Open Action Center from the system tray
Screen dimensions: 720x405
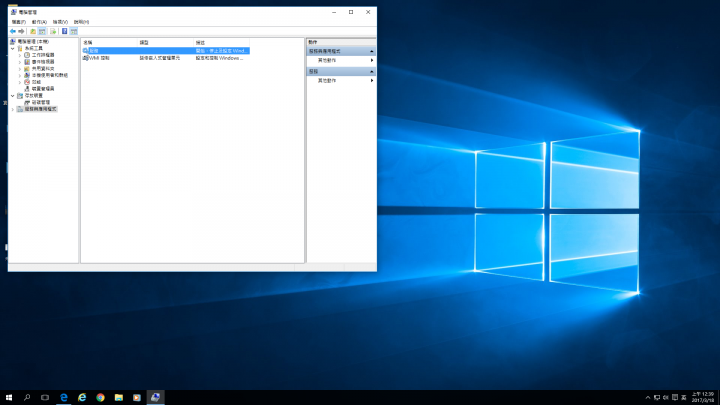[675, 398]
